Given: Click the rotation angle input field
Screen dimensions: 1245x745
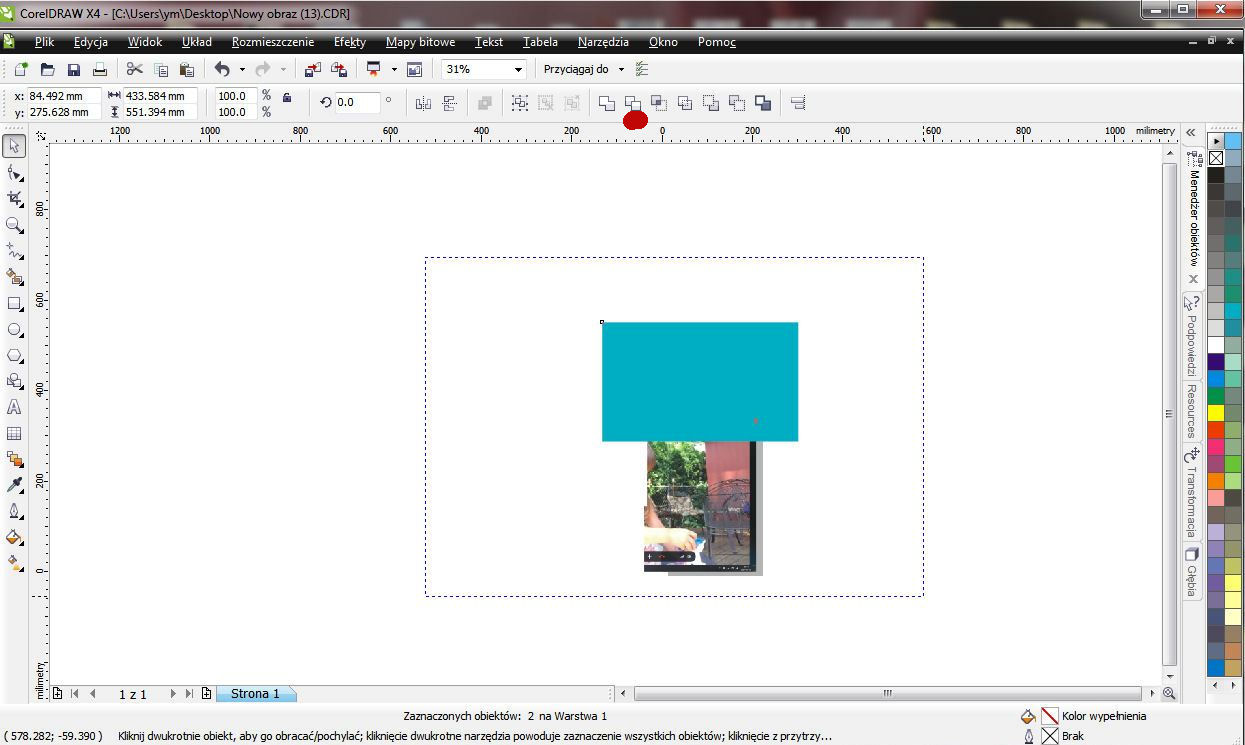Looking at the screenshot, I should pos(358,102).
